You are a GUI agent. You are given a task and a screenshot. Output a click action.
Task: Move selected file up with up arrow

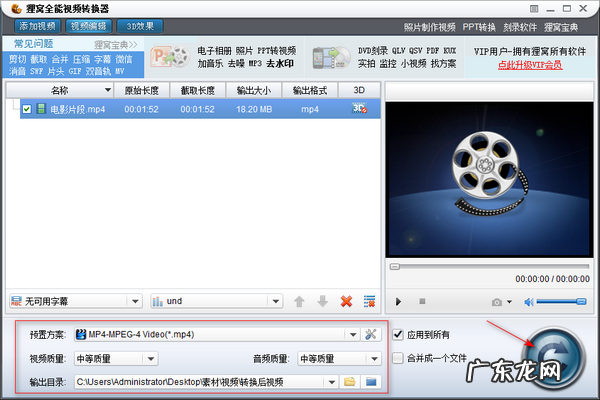coord(299,301)
